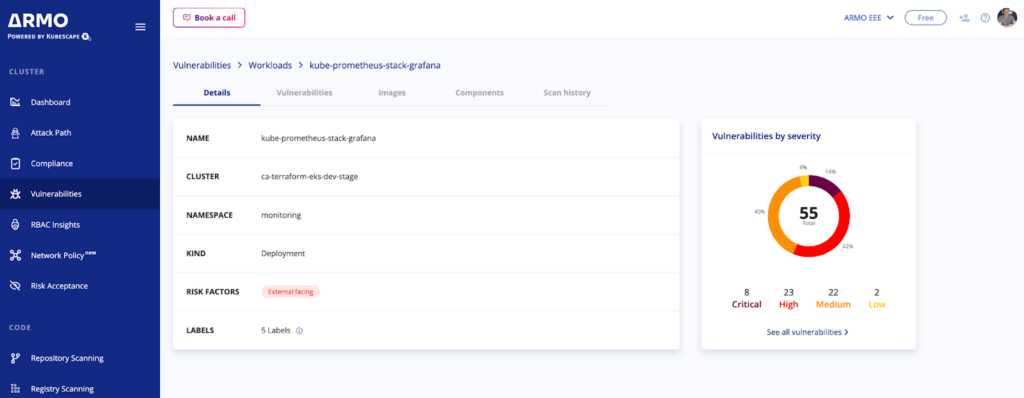Screen dimensions: 1024x398
Task: Switch to the Scan history tab
Action: 567,93
